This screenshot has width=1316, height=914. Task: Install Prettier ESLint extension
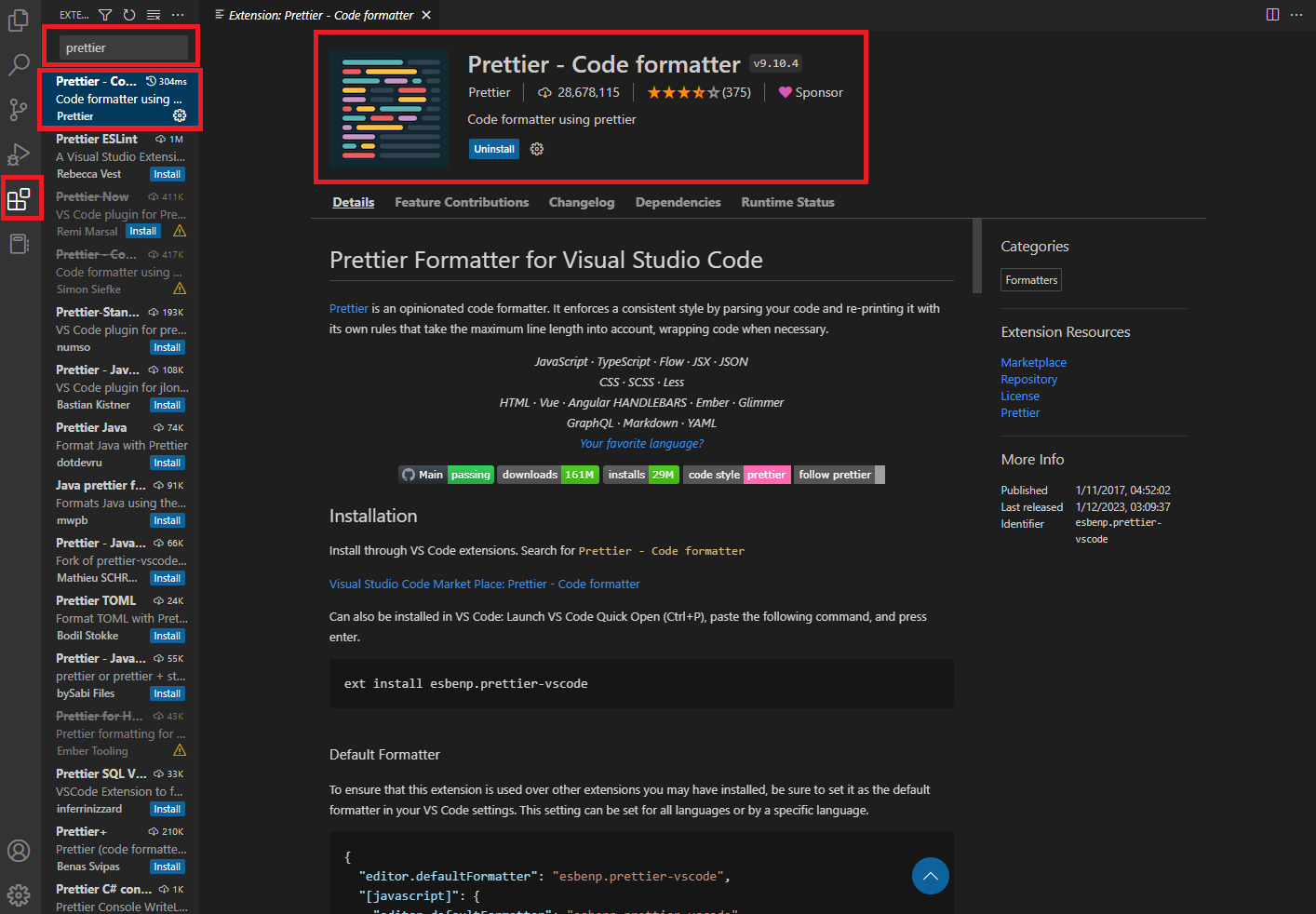(168, 174)
